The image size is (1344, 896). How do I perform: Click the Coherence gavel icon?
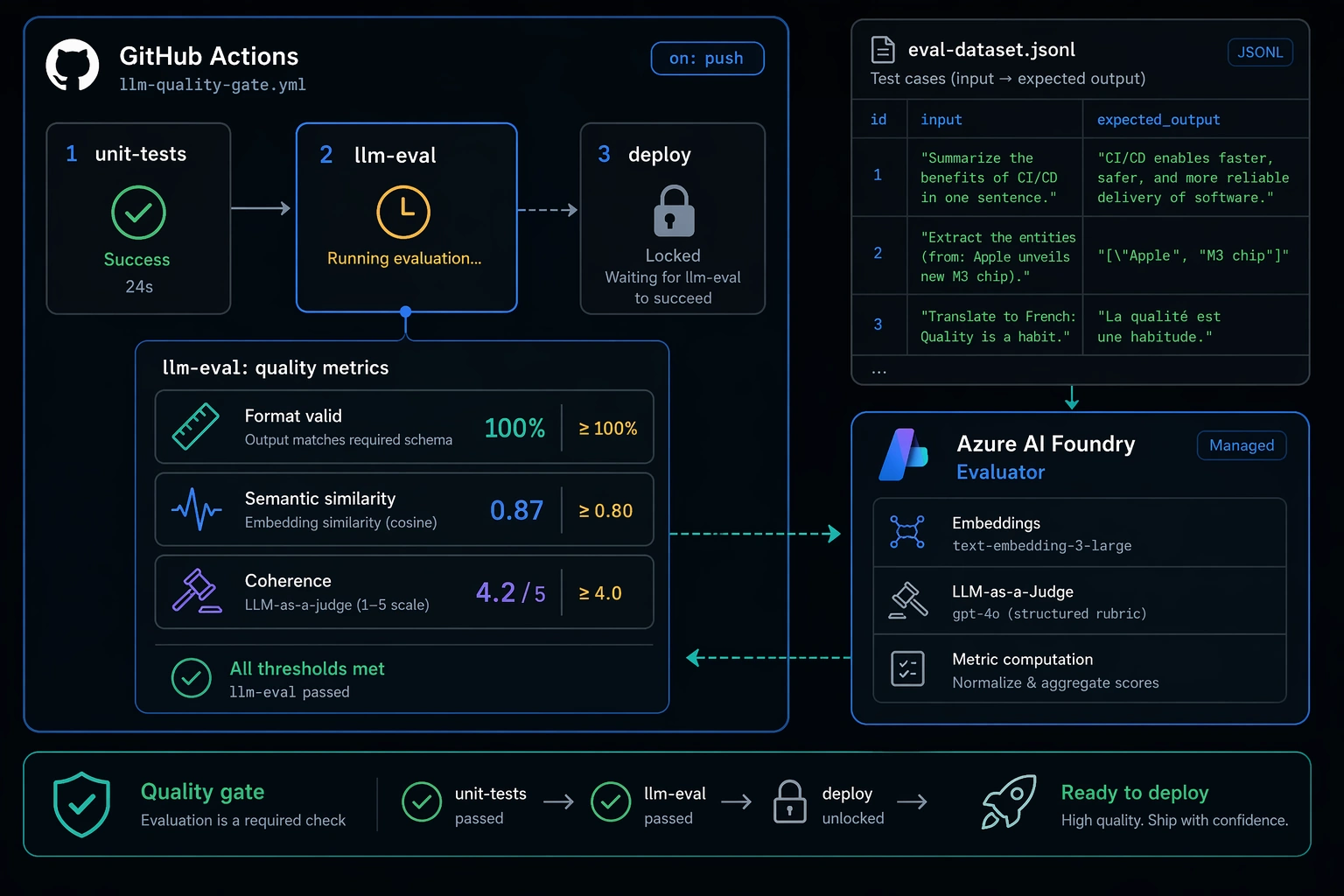click(196, 591)
